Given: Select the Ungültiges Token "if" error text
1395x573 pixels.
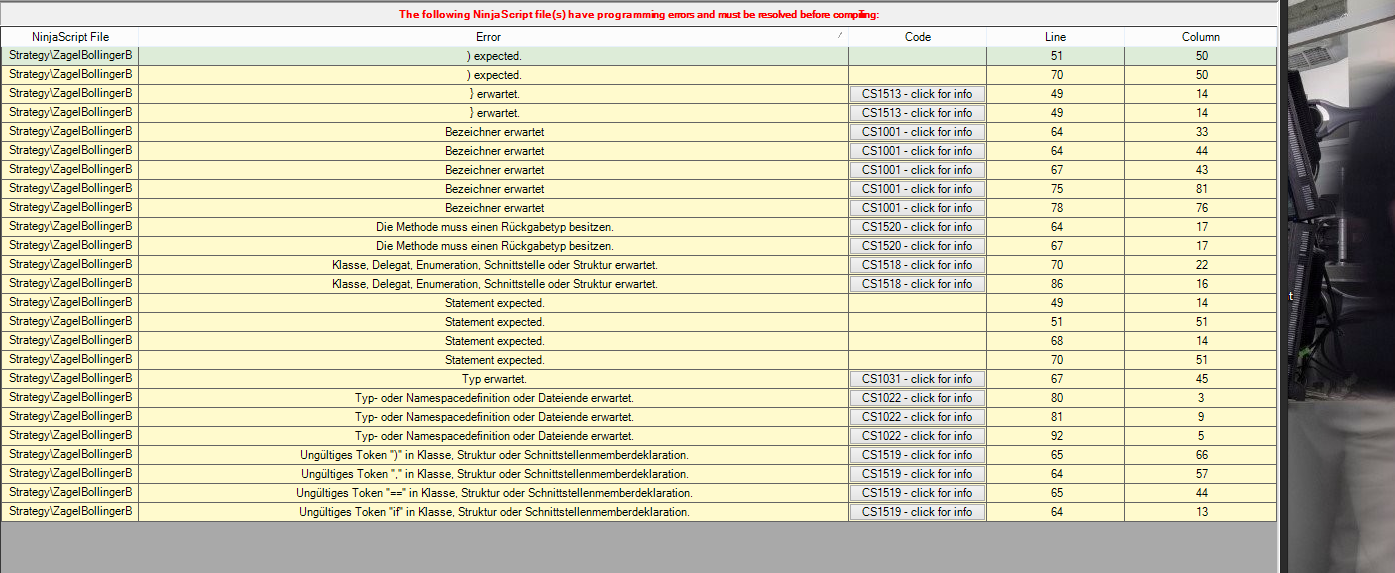Looking at the screenshot, I should (494, 512).
